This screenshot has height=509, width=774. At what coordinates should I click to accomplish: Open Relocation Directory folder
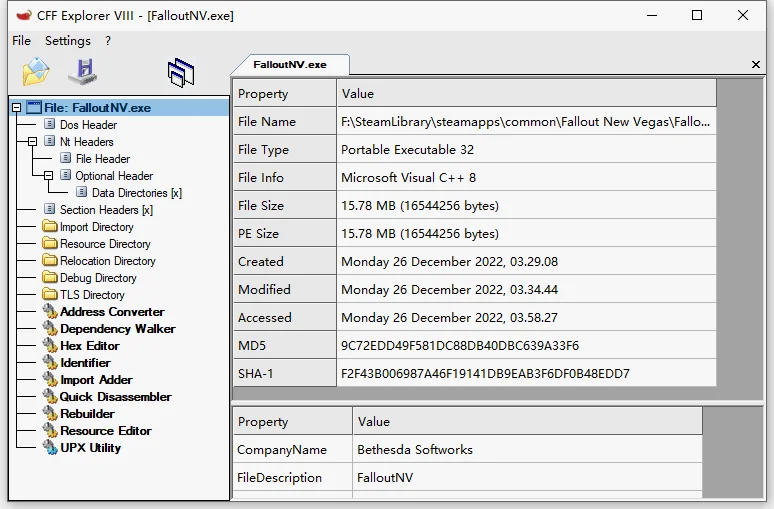pos(108,261)
